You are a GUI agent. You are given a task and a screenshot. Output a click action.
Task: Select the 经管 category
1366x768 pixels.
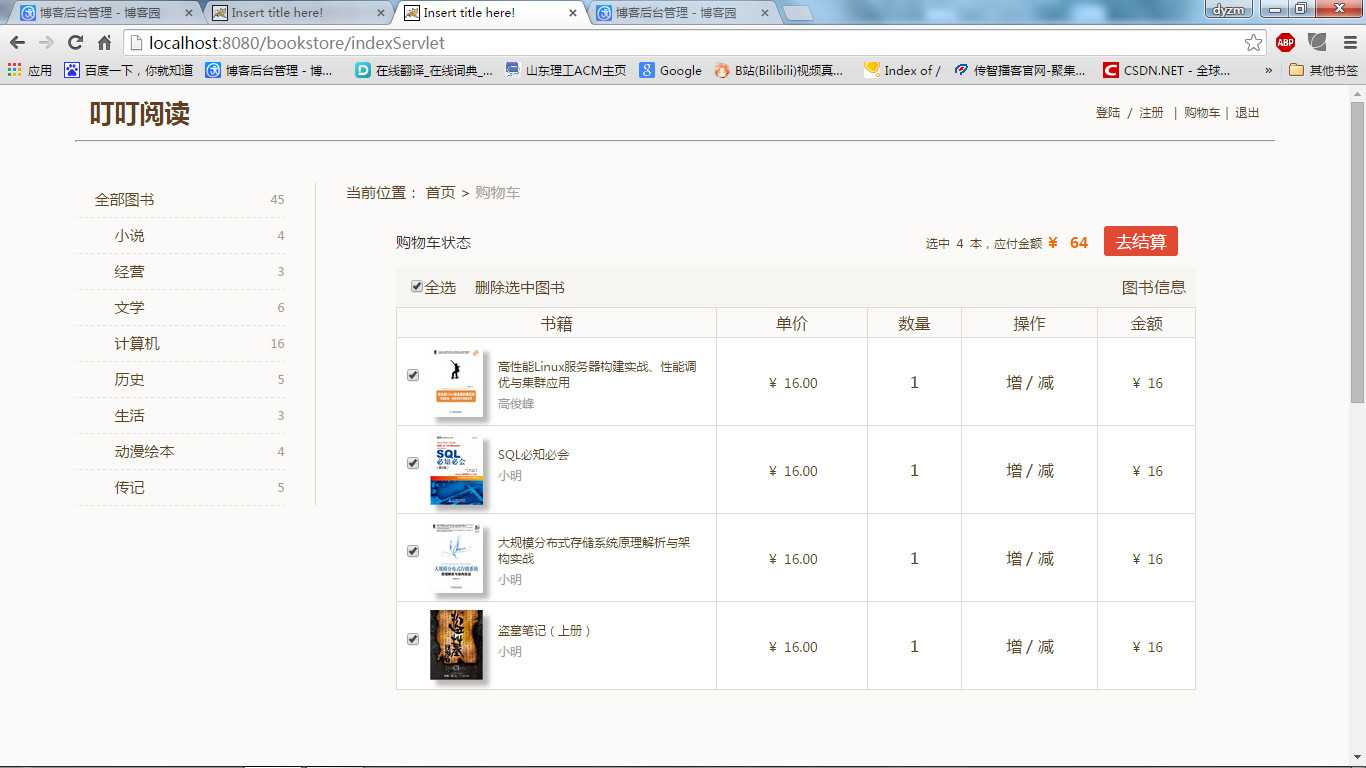click(129, 272)
